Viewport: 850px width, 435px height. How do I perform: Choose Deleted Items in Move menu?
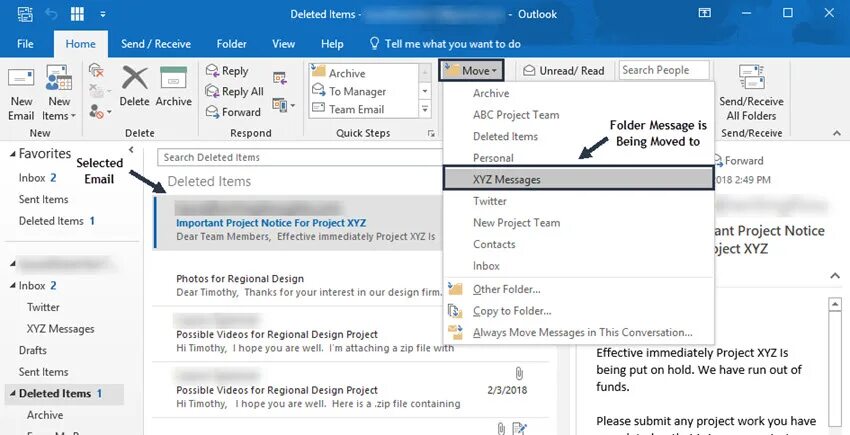[x=578, y=137]
